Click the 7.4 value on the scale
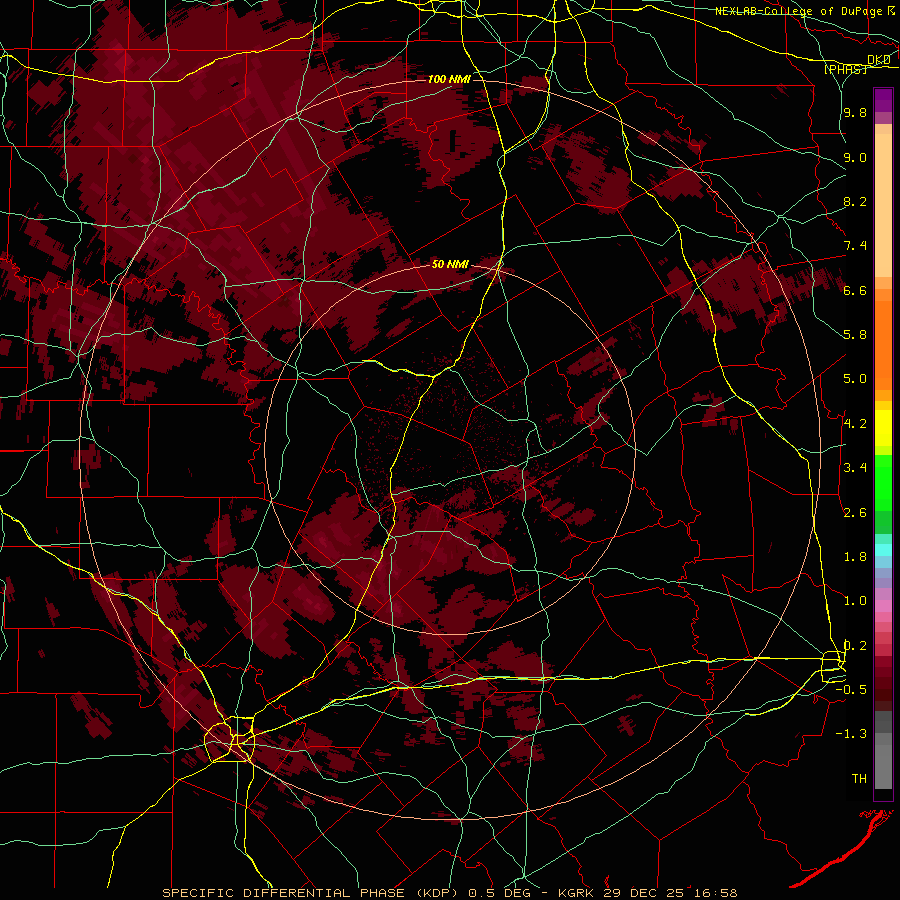The width and height of the screenshot is (900, 900). pyautogui.click(x=855, y=246)
